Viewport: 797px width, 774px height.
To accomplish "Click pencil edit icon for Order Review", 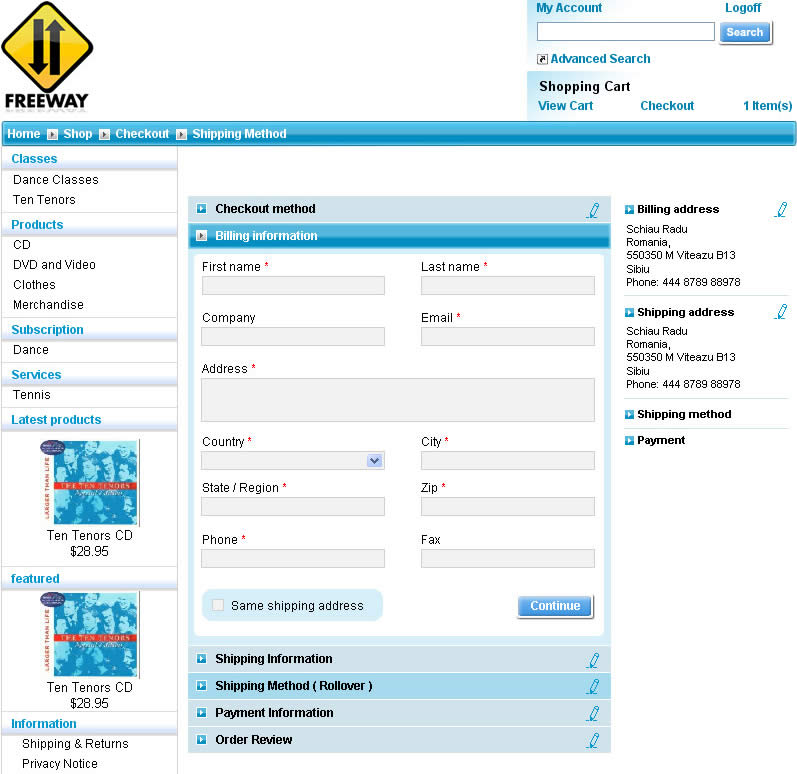I will pyautogui.click(x=593, y=741).
